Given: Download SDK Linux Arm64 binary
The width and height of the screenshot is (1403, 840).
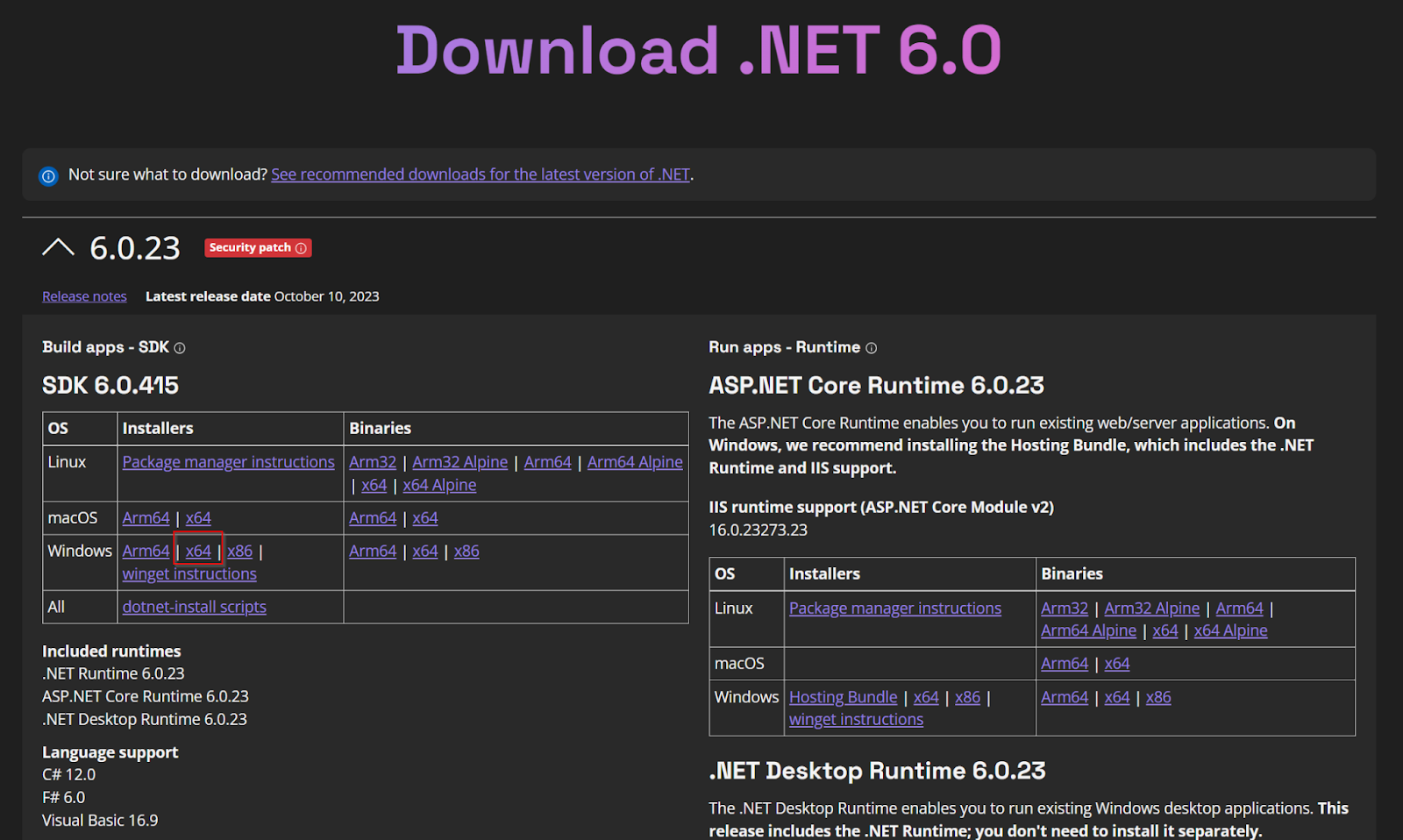Looking at the screenshot, I should pyautogui.click(x=547, y=462).
